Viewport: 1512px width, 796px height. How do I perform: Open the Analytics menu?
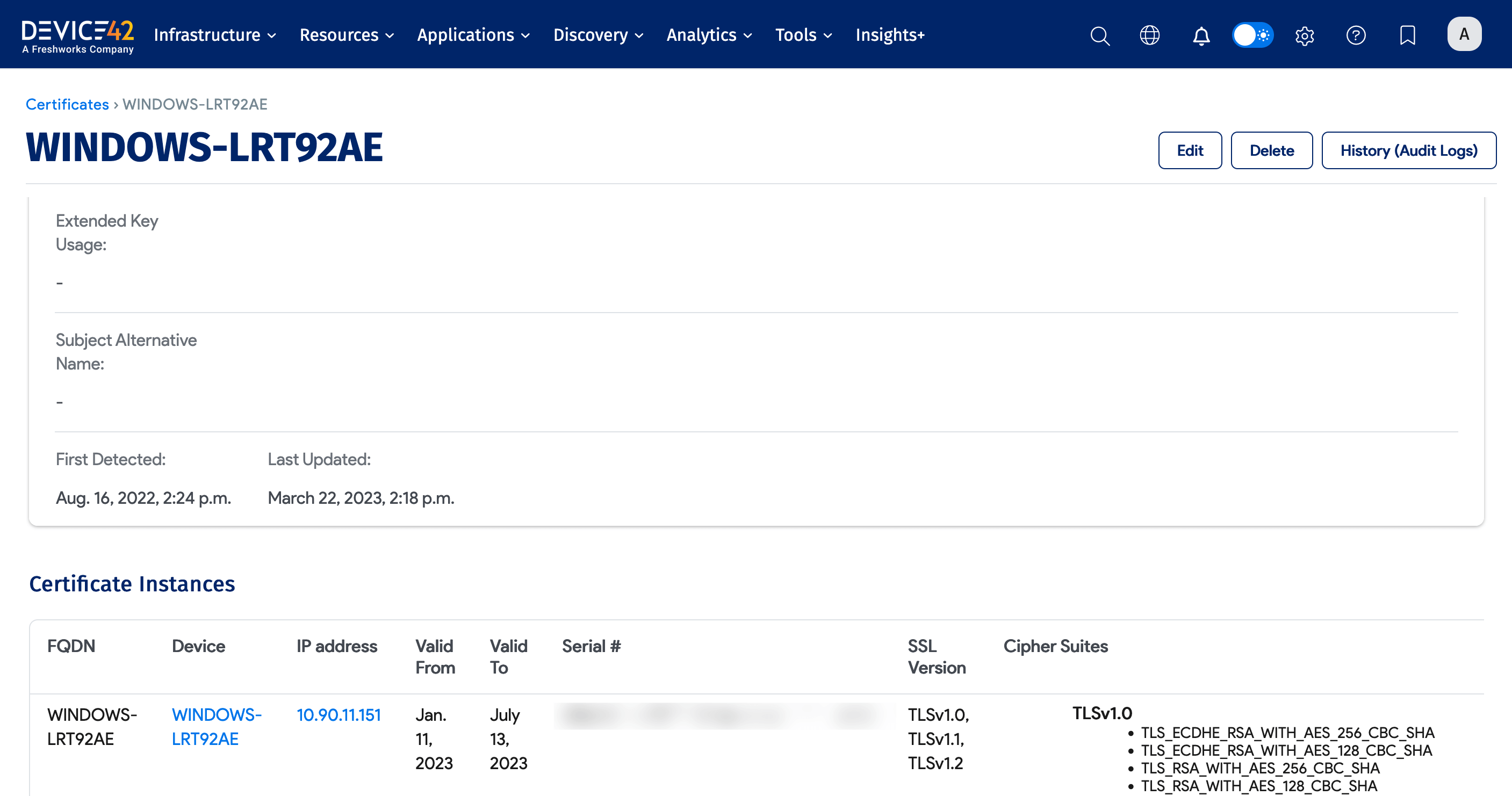[x=709, y=35]
